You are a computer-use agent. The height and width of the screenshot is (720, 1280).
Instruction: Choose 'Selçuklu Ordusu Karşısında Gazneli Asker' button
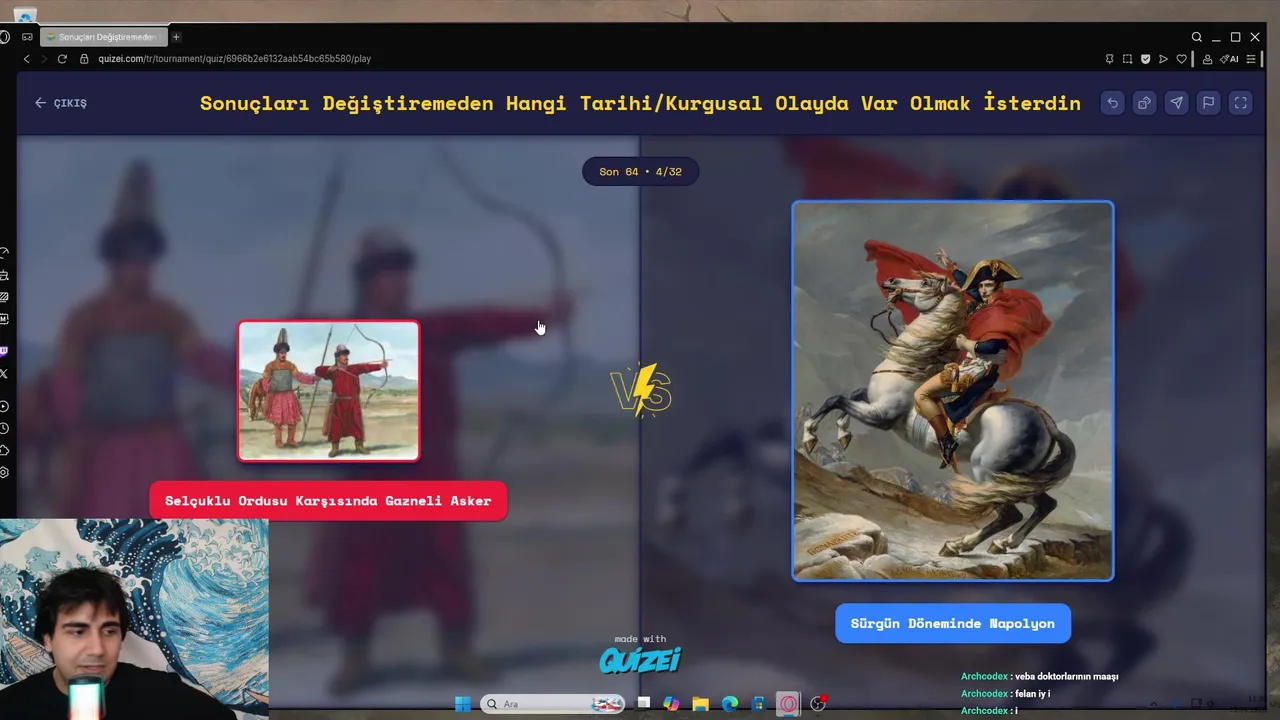point(328,501)
